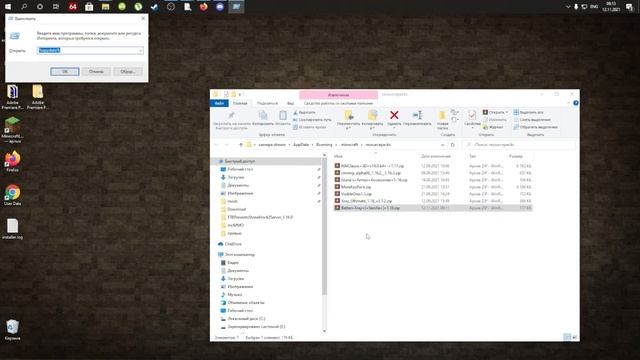Click Paste shortcut (Вставить ярлык) in ribbon
This screenshot has width=640, height=360.
[x=309, y=127]
